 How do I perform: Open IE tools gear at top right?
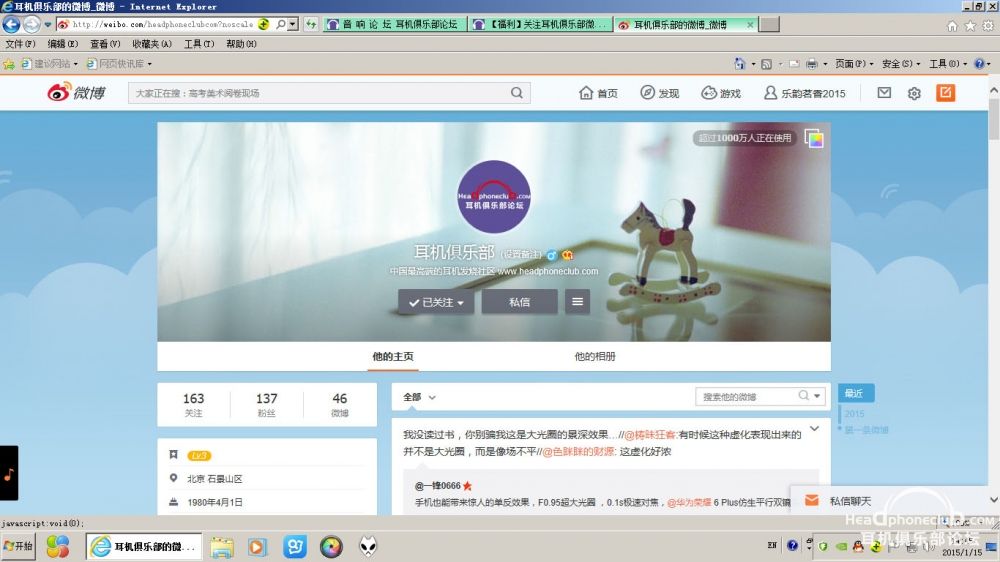coord(988,26)
